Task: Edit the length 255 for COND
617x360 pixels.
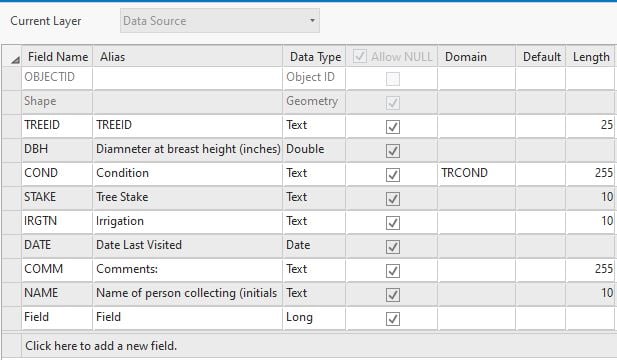Action: click(x=591, y=174)
